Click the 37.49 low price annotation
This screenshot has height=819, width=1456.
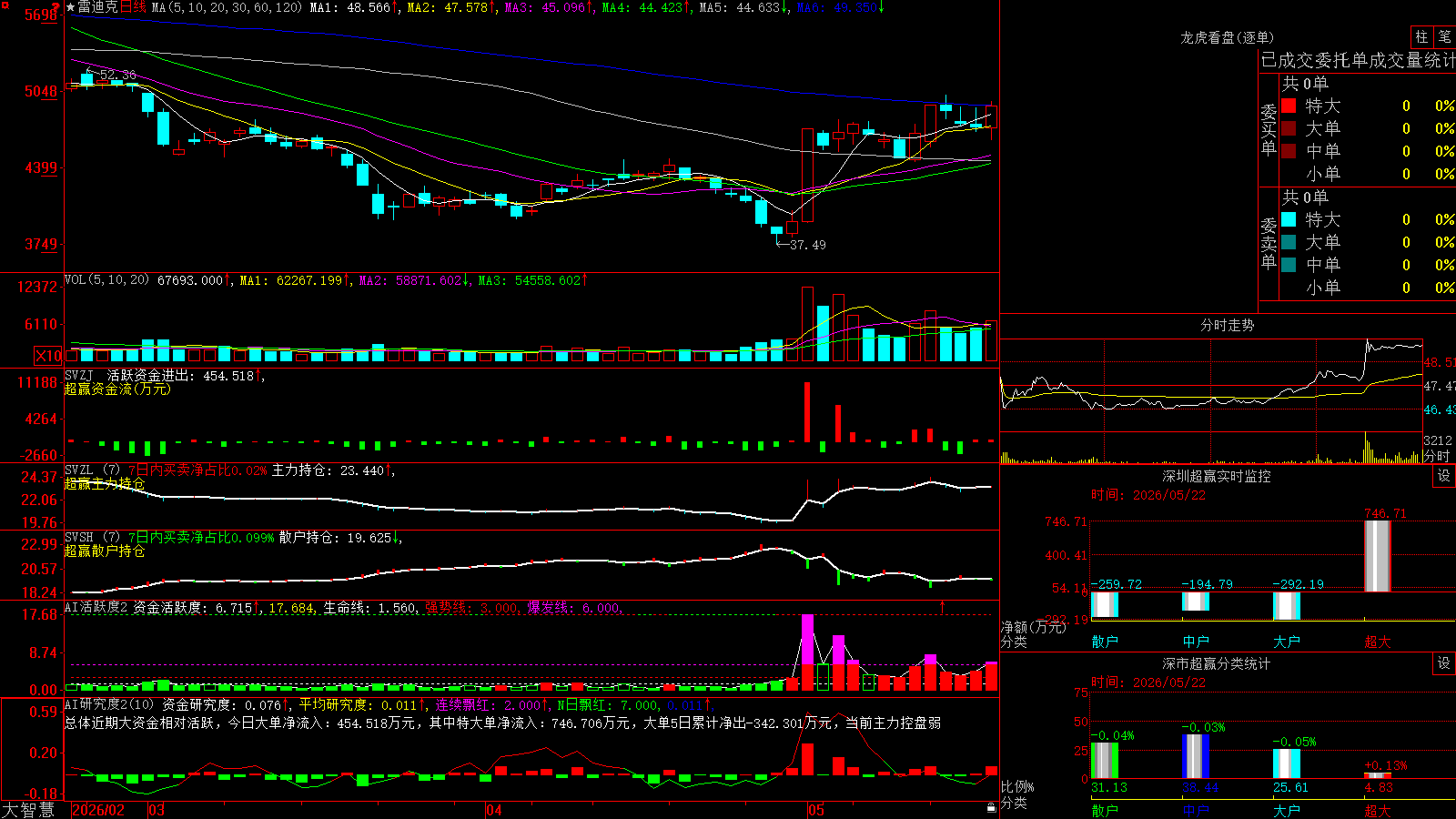coord(808,245)
